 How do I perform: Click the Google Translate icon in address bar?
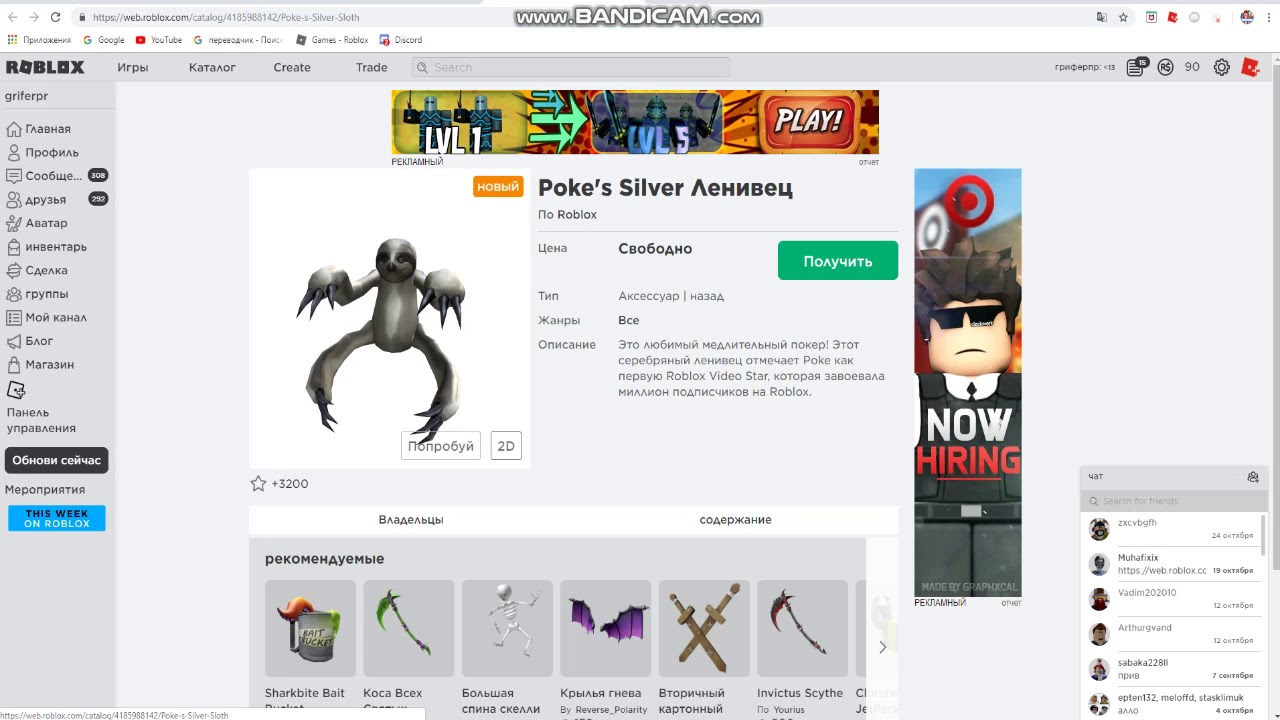coord(1101,17)
